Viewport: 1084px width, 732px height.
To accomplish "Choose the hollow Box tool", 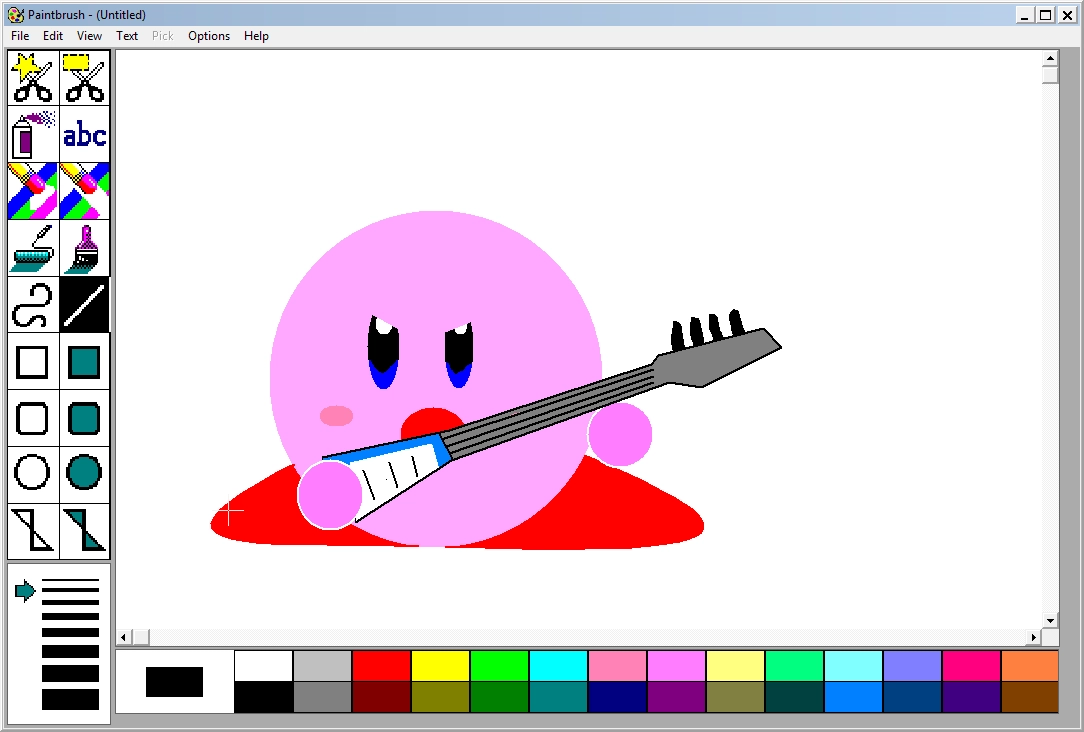I will click(x=33, y=362).
